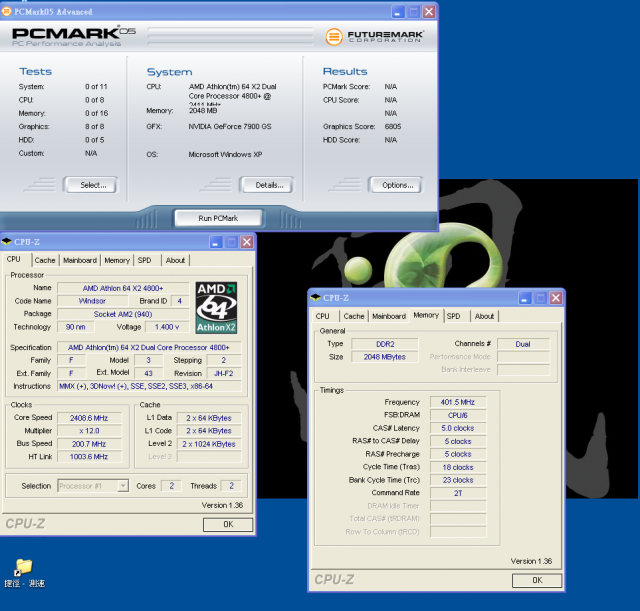This screenshot has width=640, height=611.
Task: Click the Name field AMD Athlon 64 X2 4800+
Action: [x=123, y=288]
